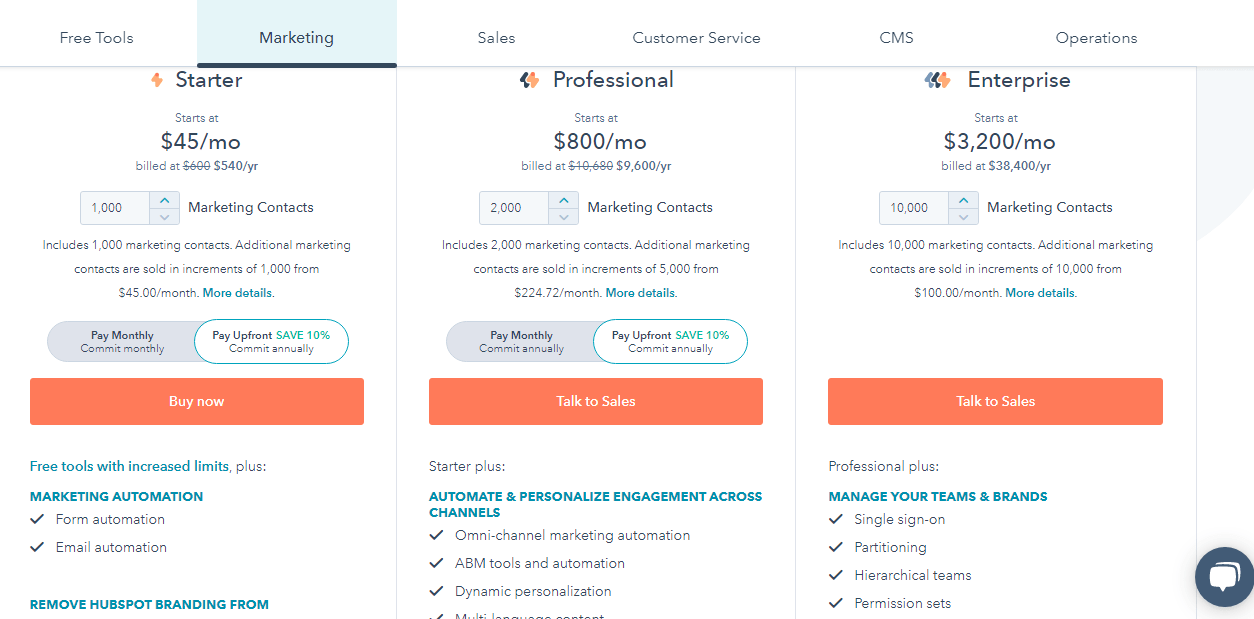The height and width of the screenshot is (619, 1254).
Task: Click the Starter Buy now button
Action: 197,401
